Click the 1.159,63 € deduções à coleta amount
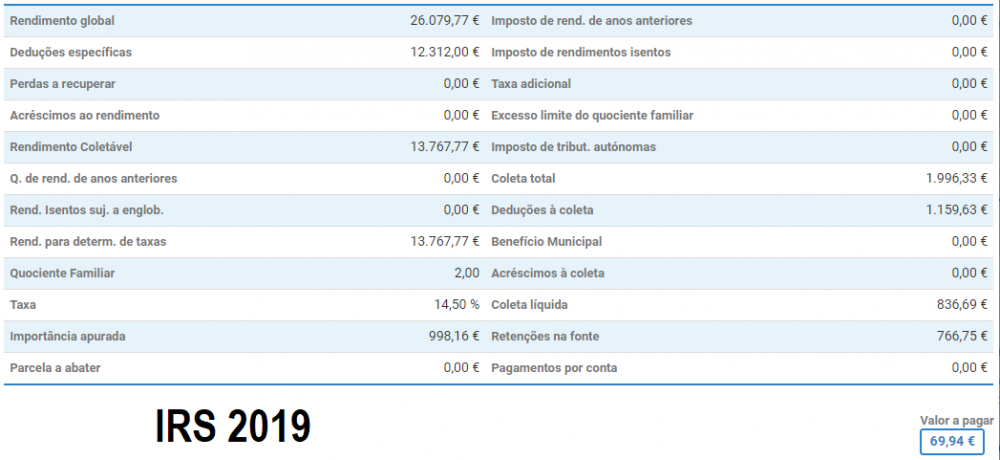This screenshot has width=1000, height=460. pyautogui.click(x=957, y=210)
